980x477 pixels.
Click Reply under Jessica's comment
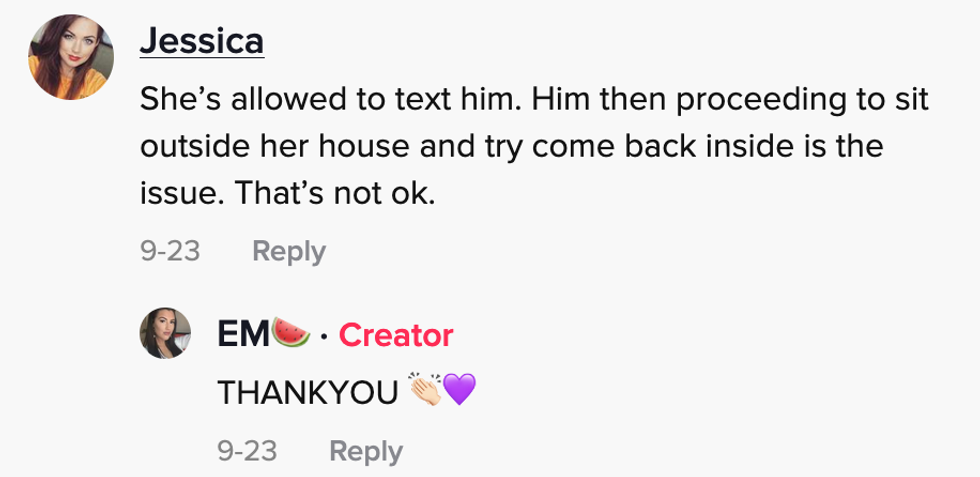pos(288,251)
